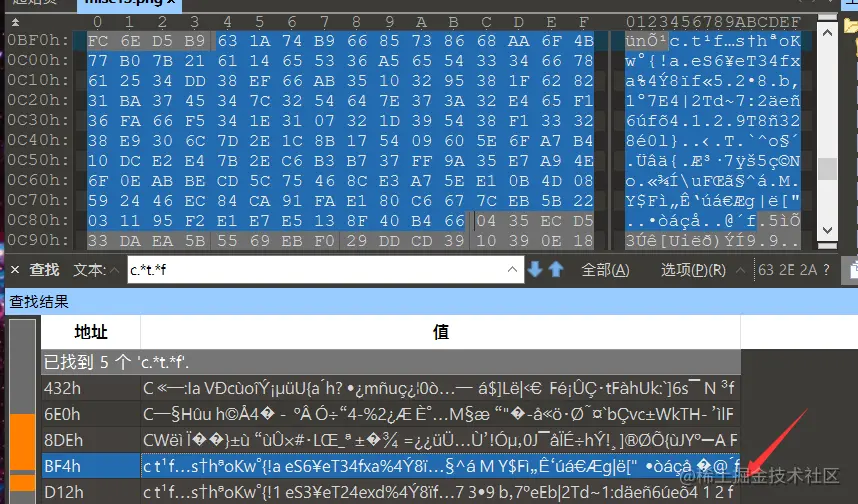Select the 432h search result row
The image size is (858, 504).
(391, 388)
